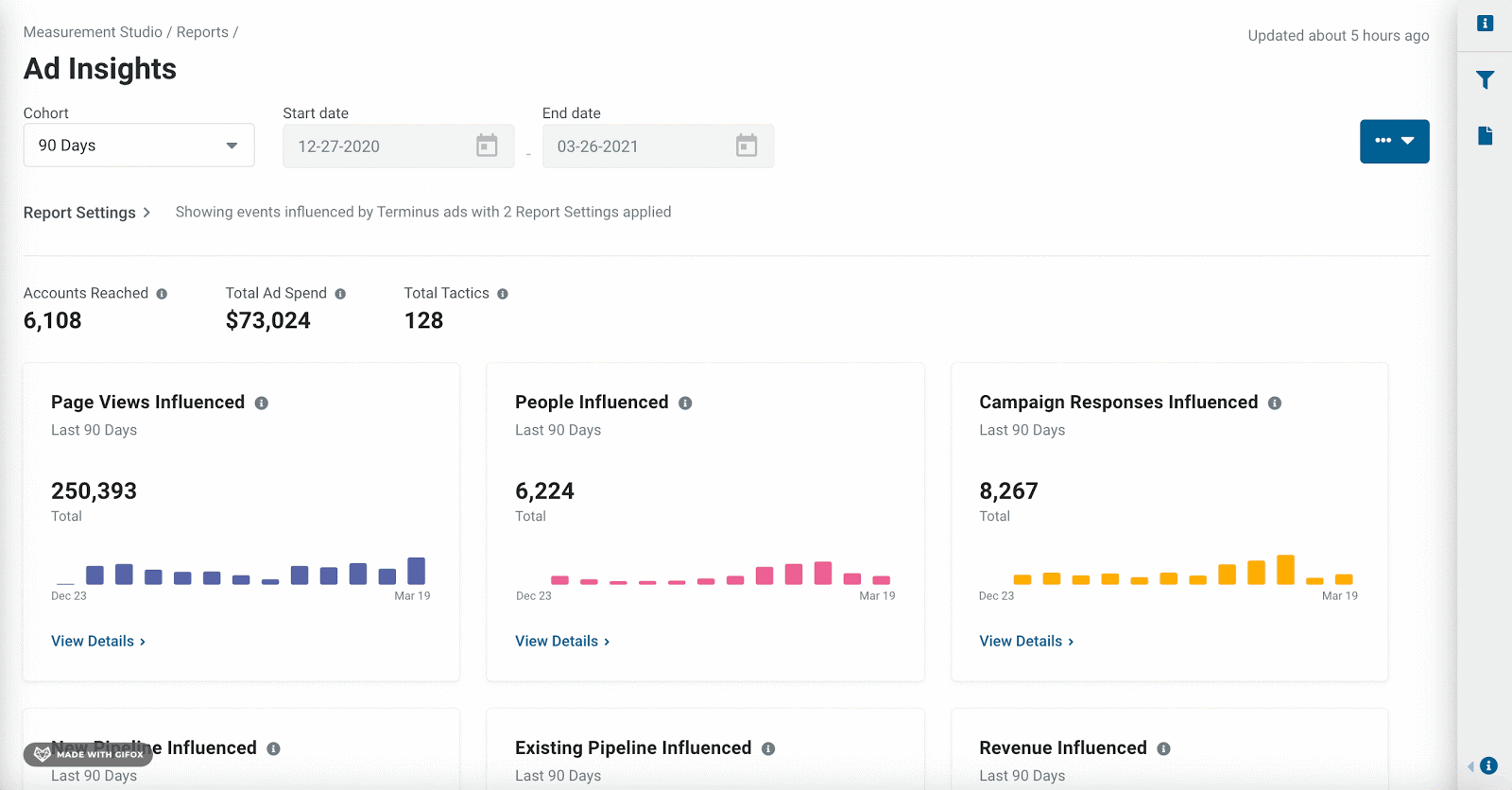
Task: Select the End date field 03-26-2021
Action: (x=659, y=146)
